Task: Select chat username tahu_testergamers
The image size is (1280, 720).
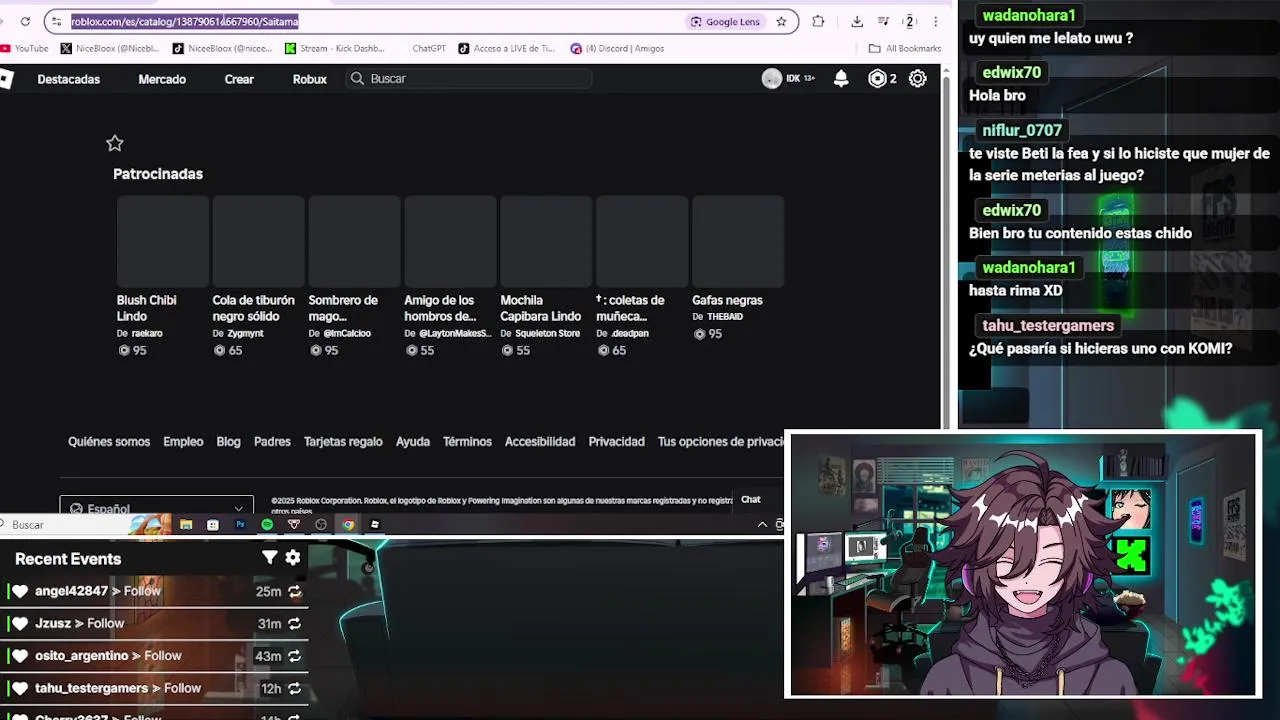Action: click(1048, 325)
